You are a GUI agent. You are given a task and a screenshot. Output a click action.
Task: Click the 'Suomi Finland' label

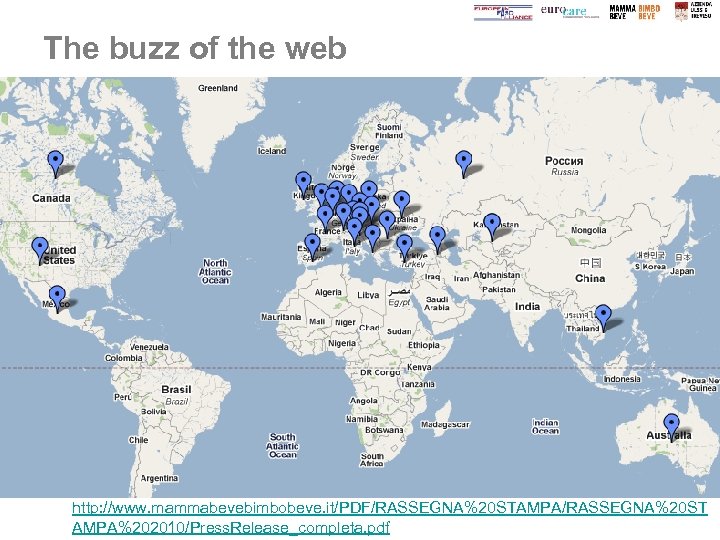(x=389, y=131)
